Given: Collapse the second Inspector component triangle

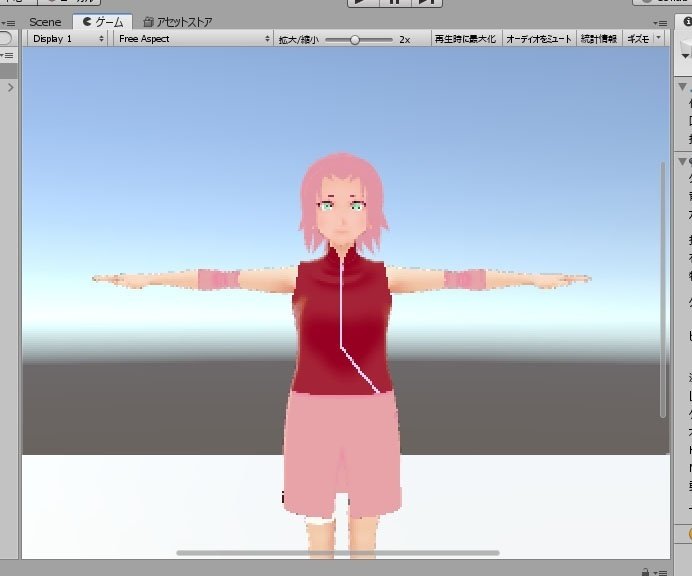Looking at the screenshot, I should tap(682, 162).
